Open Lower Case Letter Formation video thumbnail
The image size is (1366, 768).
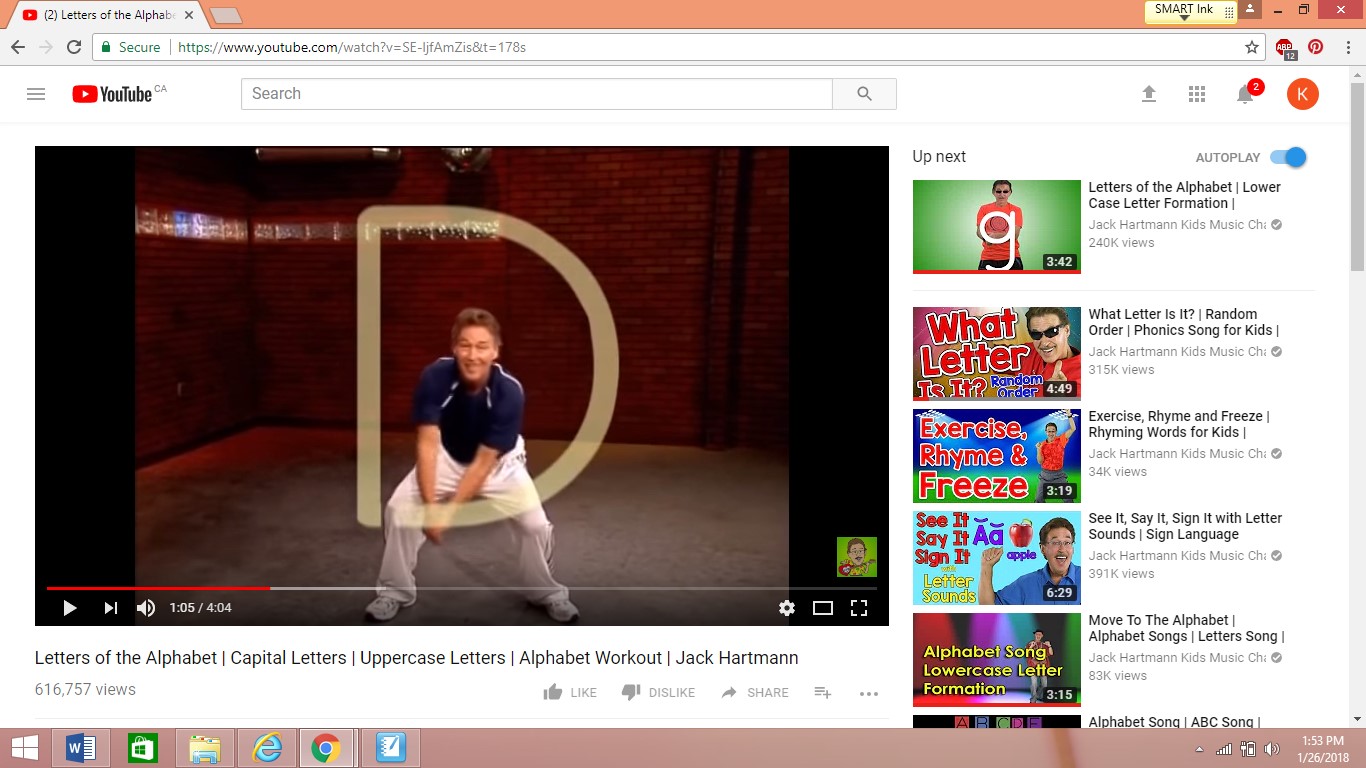coord(997,227)
